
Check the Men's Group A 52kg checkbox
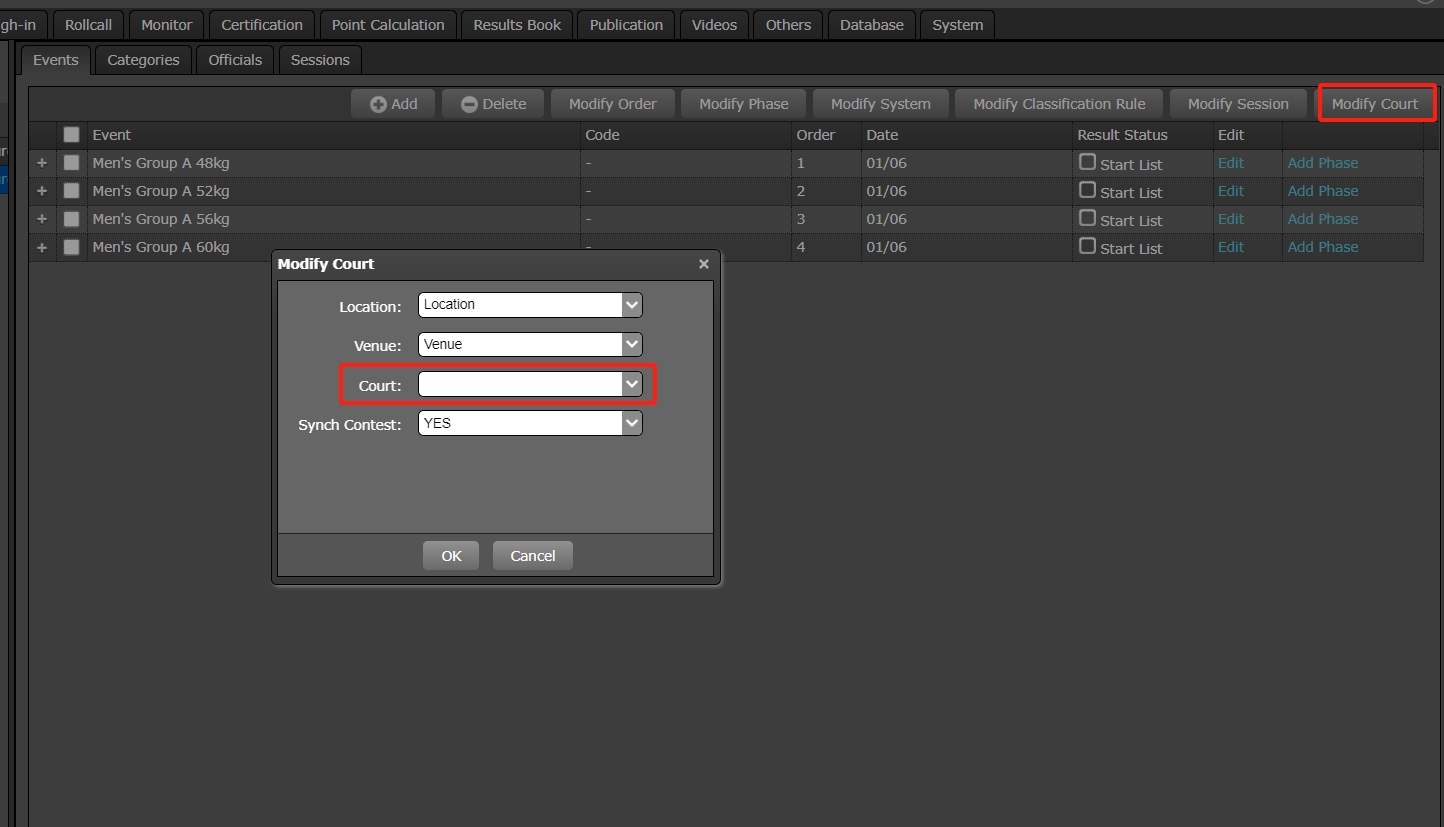[71, 191]
